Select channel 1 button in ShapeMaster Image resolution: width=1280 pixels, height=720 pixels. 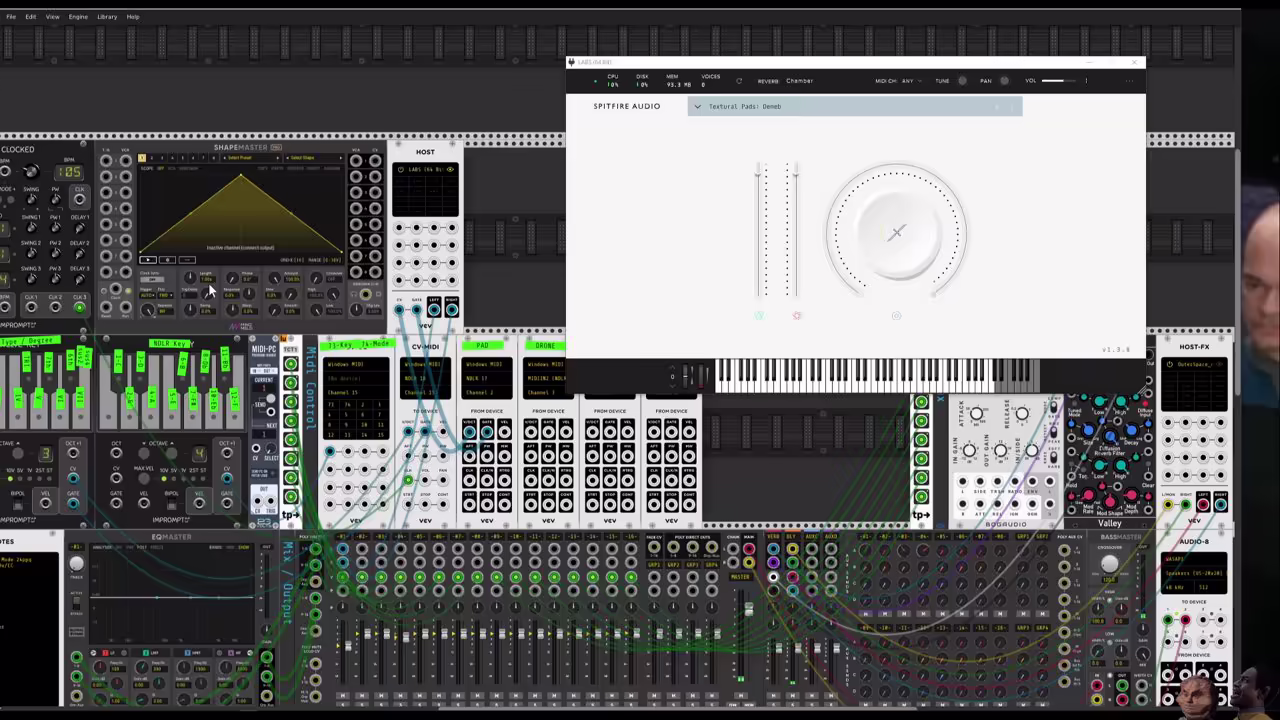point(141,158)
